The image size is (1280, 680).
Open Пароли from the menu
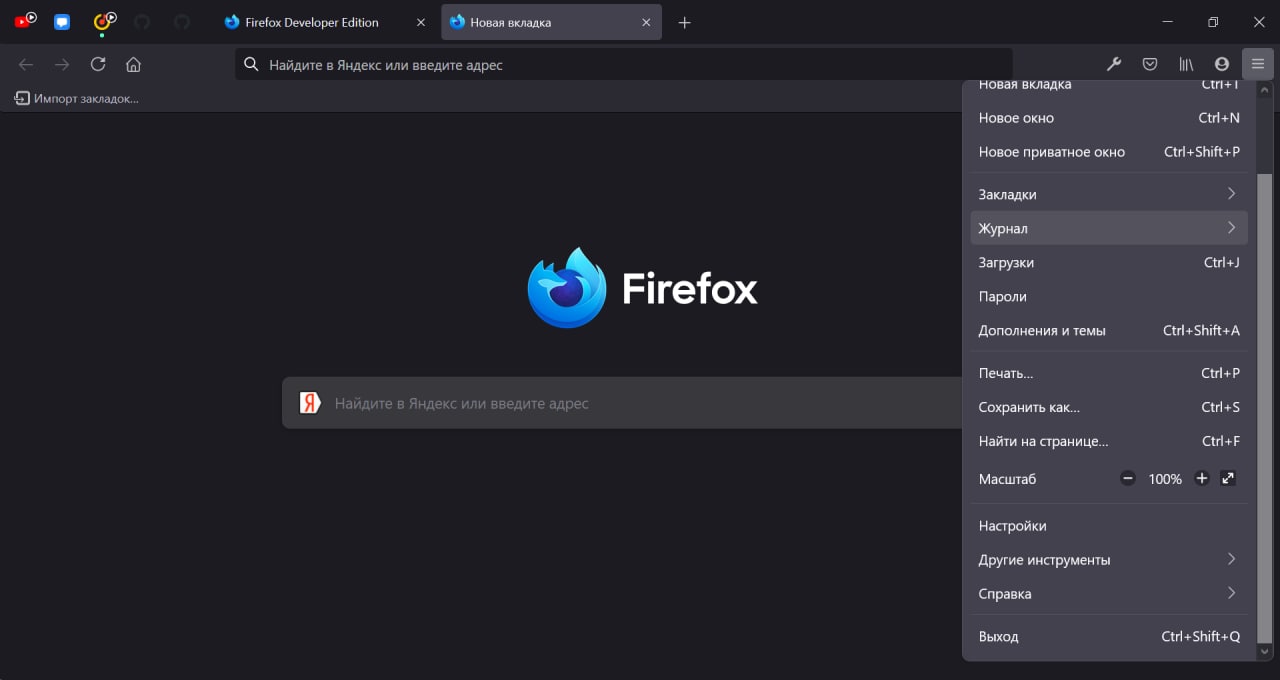(1109, 296)
